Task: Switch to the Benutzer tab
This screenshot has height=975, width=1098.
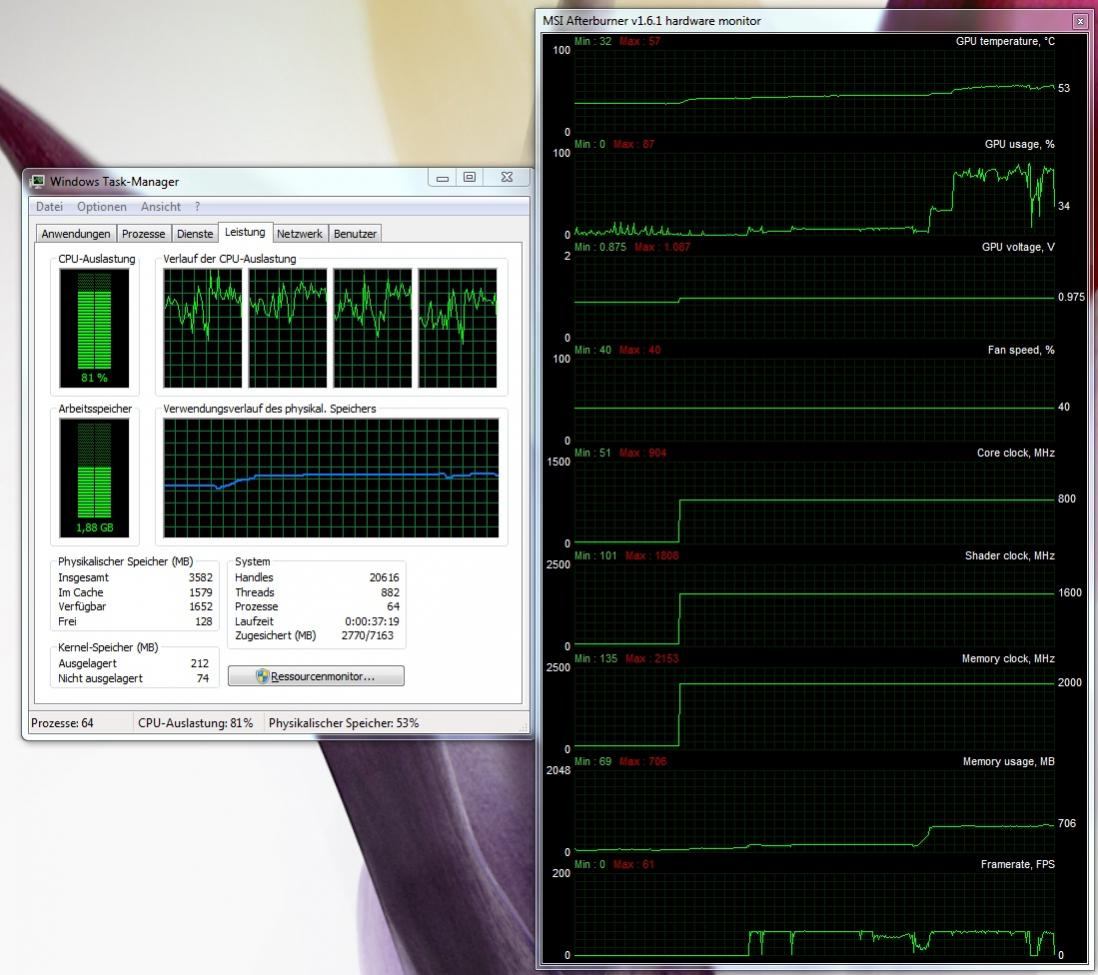Action: click(x=354, y=234)
